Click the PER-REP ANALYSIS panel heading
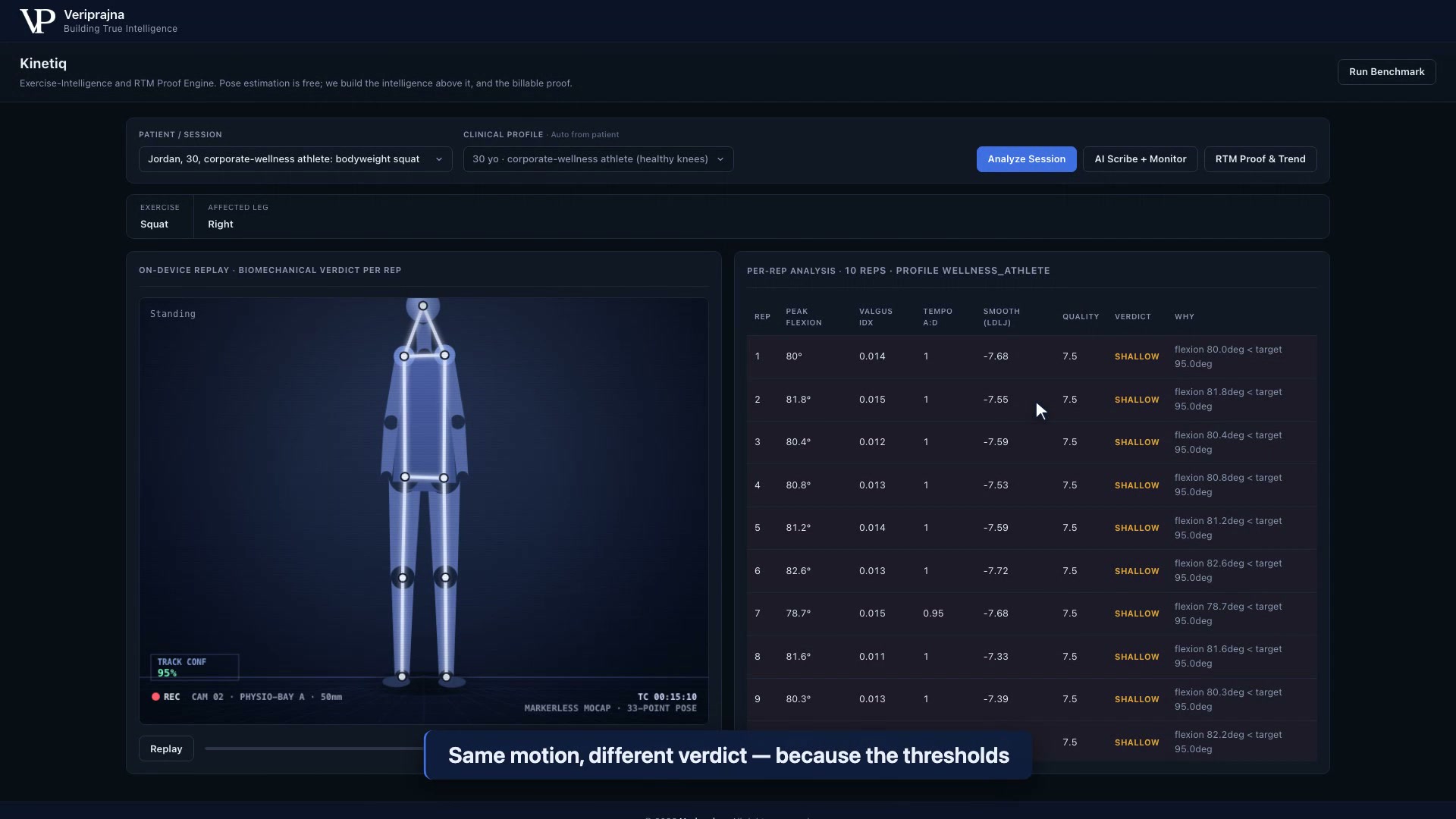The height and width of the screenshot is (819, 1456). pos(898,271)
